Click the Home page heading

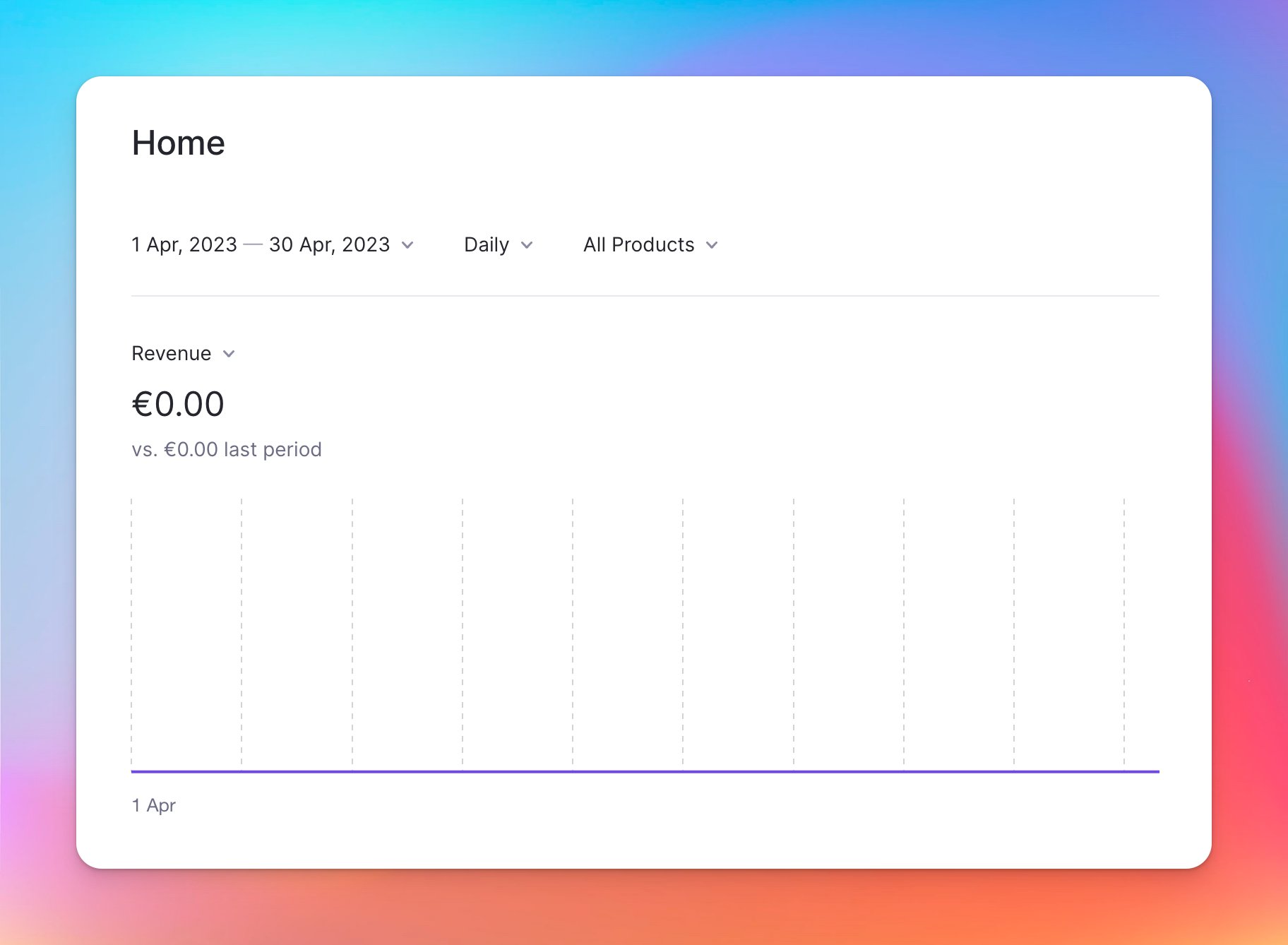(x=179, y=143)
